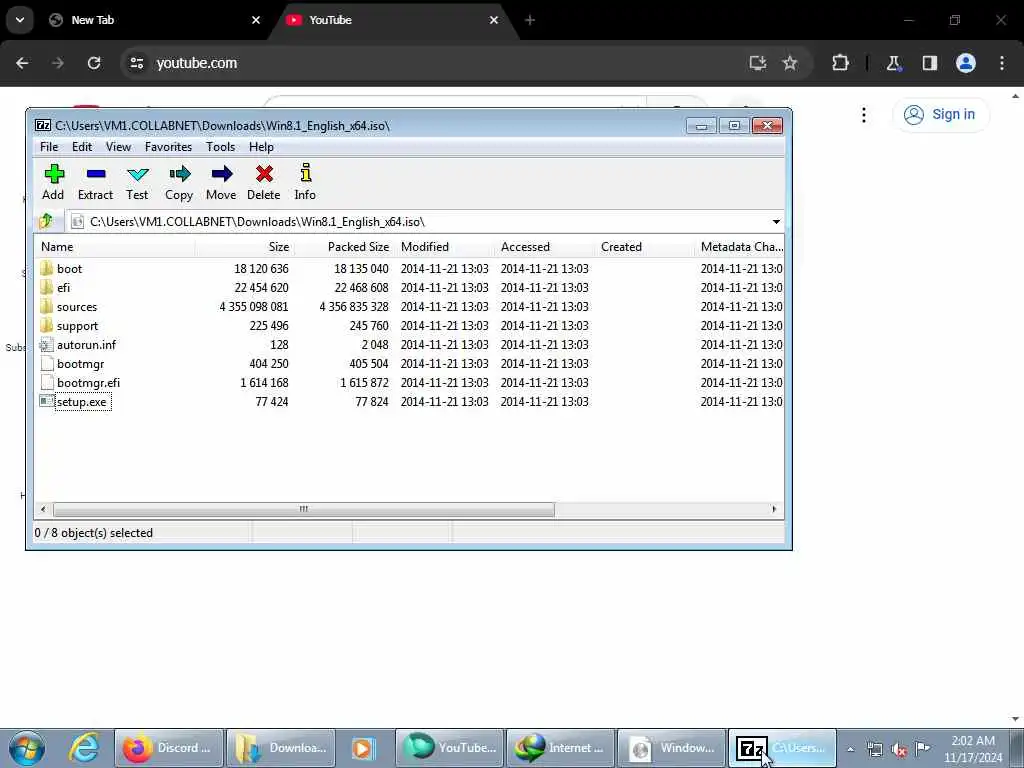View site information icon in address bar
This screenshot has width=1024, height=768.
(x=136, y=63)
